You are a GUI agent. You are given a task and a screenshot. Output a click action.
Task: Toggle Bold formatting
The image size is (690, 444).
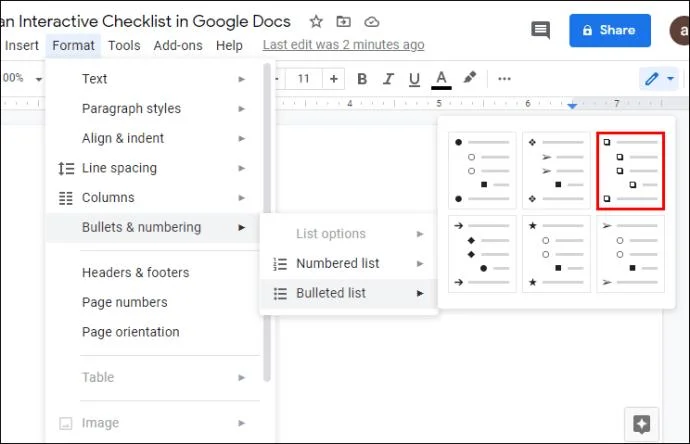tap(362, 79)
